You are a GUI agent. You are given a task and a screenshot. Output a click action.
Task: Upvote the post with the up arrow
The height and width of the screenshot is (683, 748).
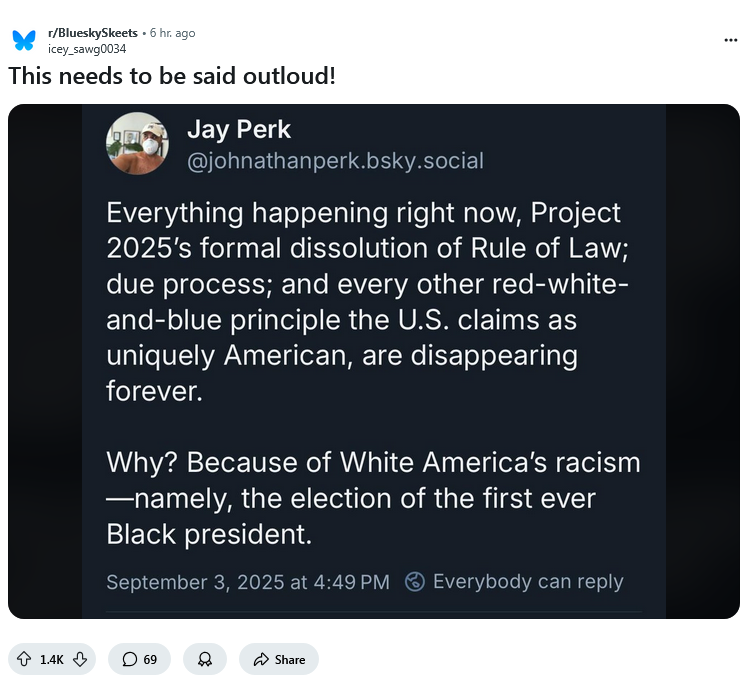(24, 659)
